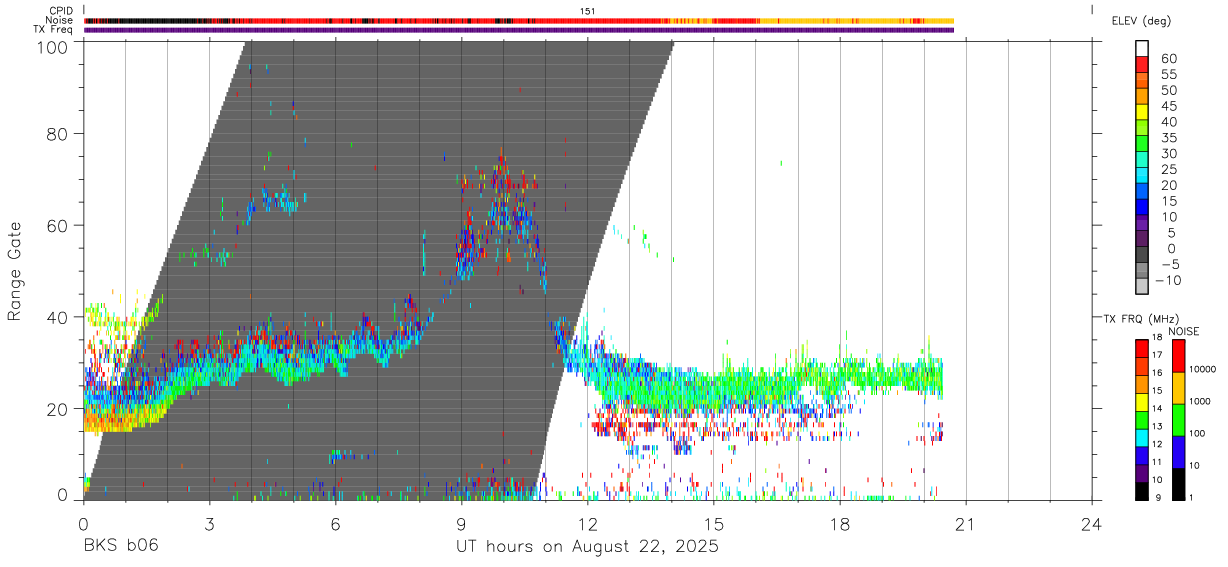Image resolution: width=1228 pixels, height=567 pixels.
Task: Click the CPID label
Action: [61, 10]
